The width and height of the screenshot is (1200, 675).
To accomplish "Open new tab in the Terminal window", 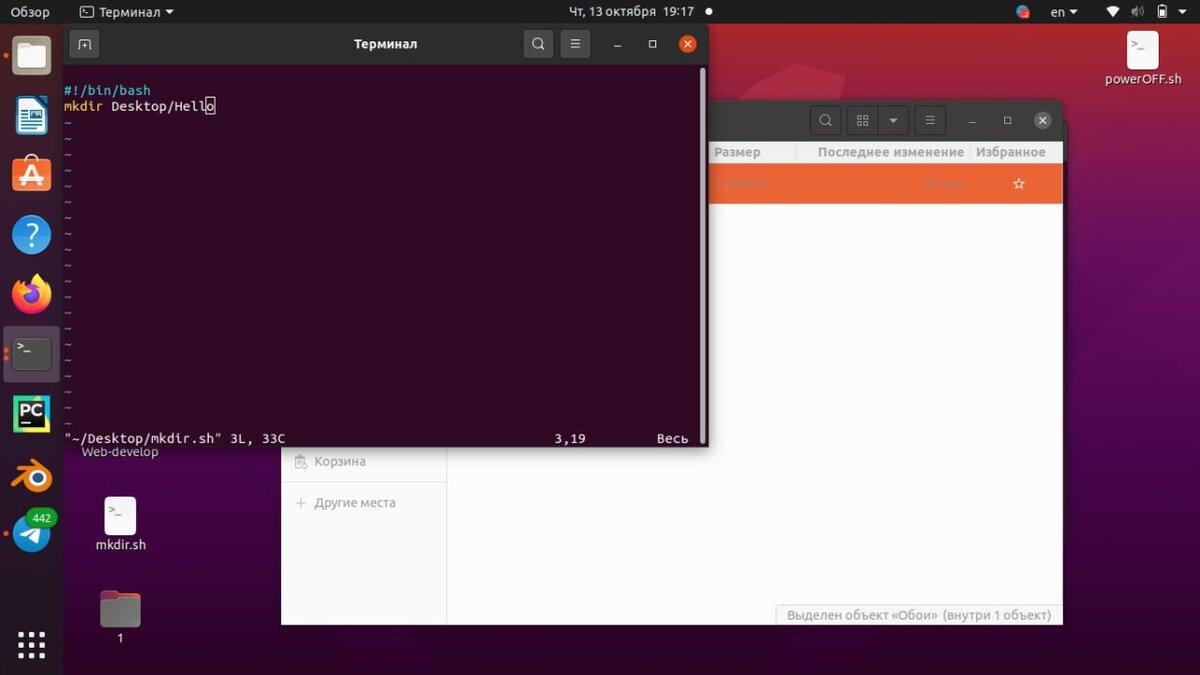I will click(x=84, y=44).
